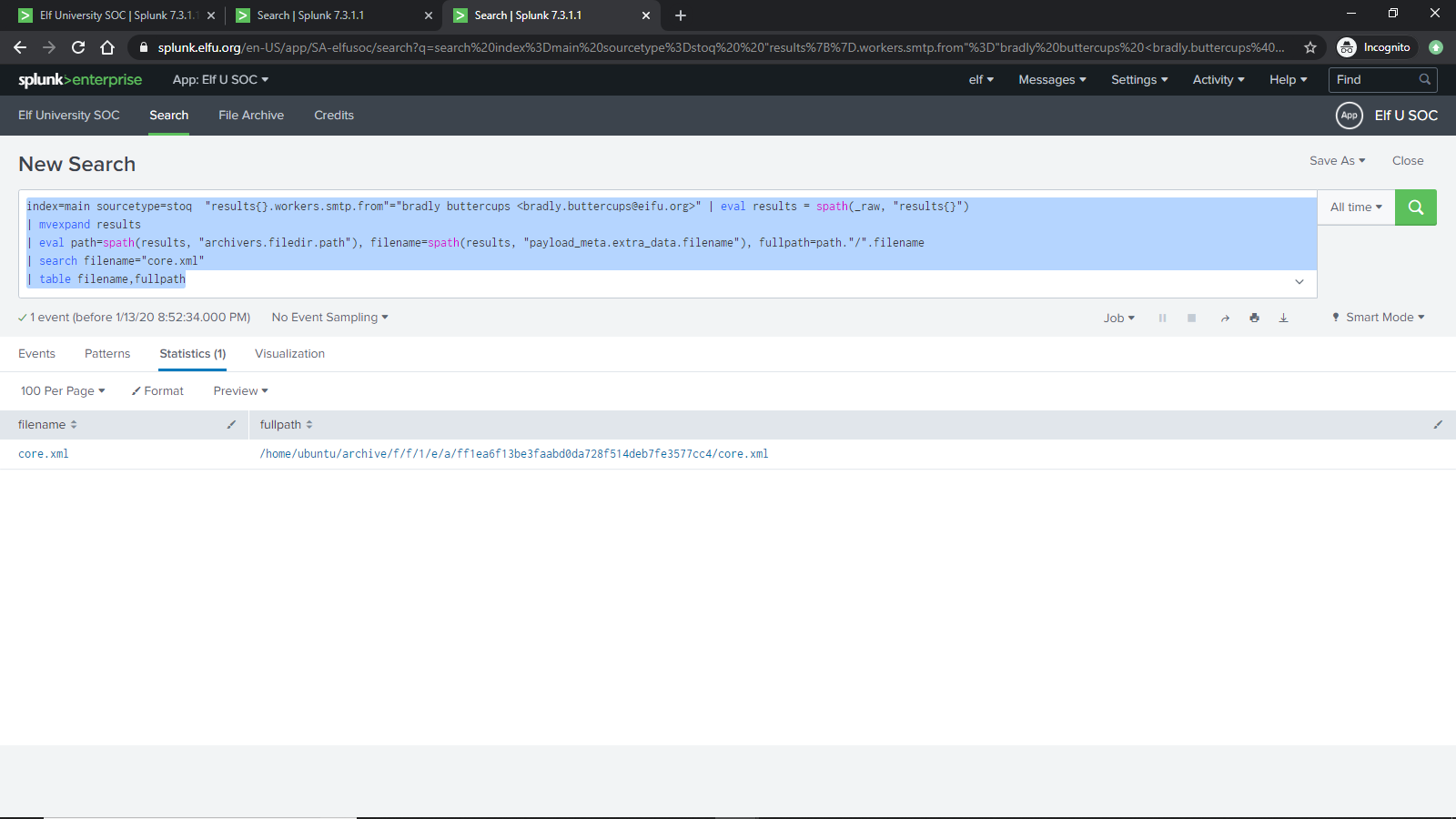This screenshot has height=819, width=1456.
Task: Switch to the Patterns tab
Action: [x=107, y=354]
